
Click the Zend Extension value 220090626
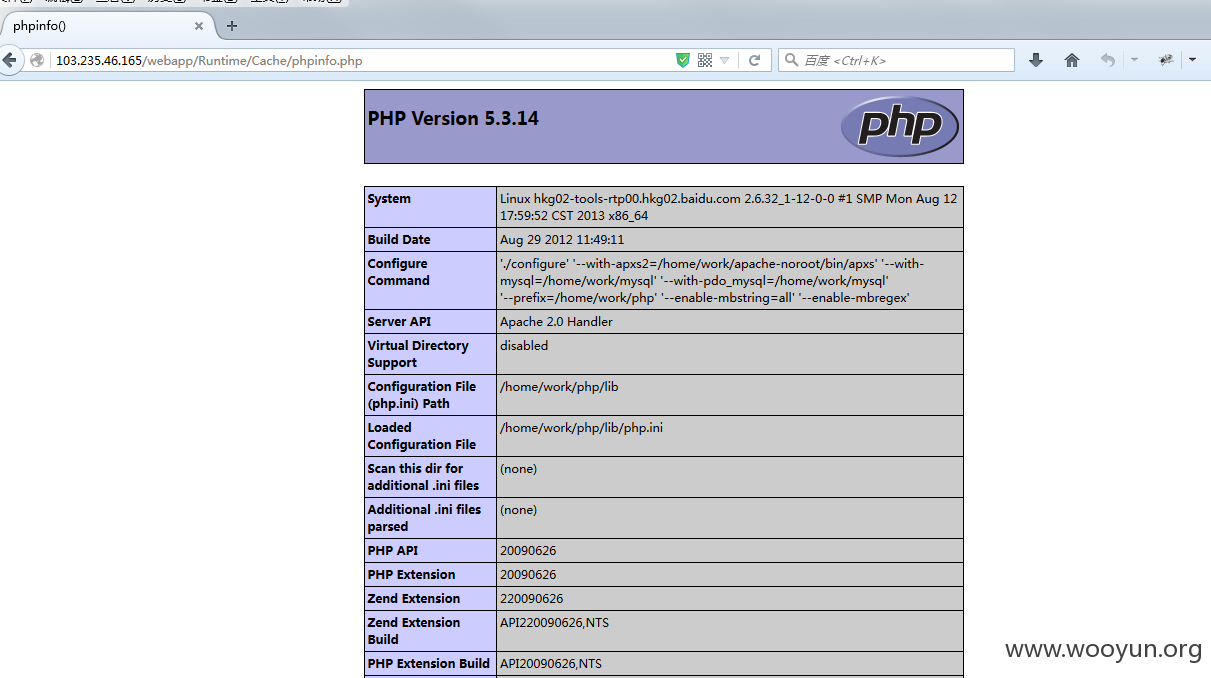click(x=531, y=598)
